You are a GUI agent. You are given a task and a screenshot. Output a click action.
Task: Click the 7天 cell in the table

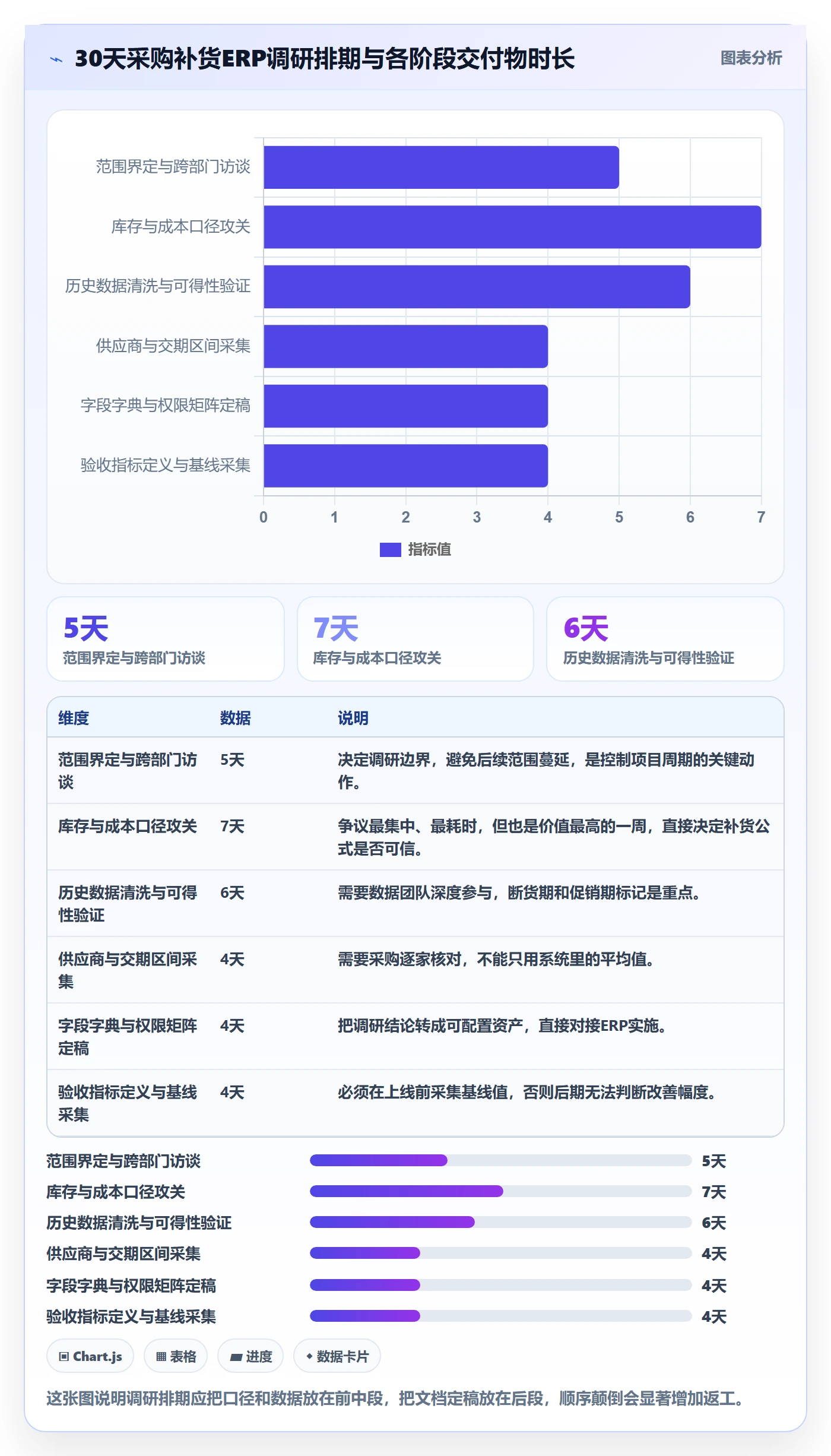tap(232, 826)
